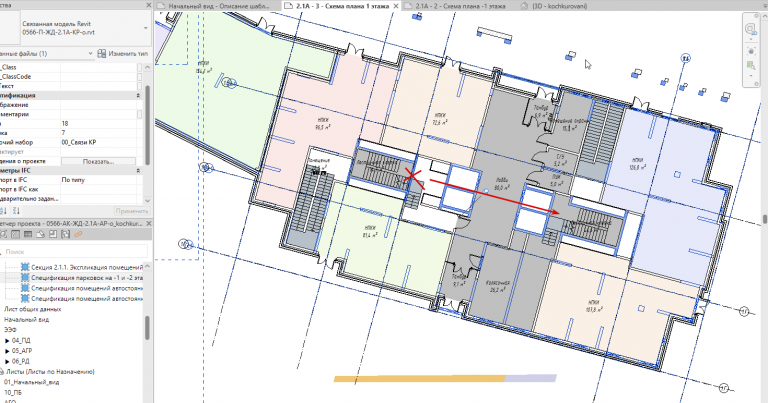Click schedule icon of Спецификация парковок row
Image resolution: width=768 pixels, height=403 pixels.
(x=25, y=278)
